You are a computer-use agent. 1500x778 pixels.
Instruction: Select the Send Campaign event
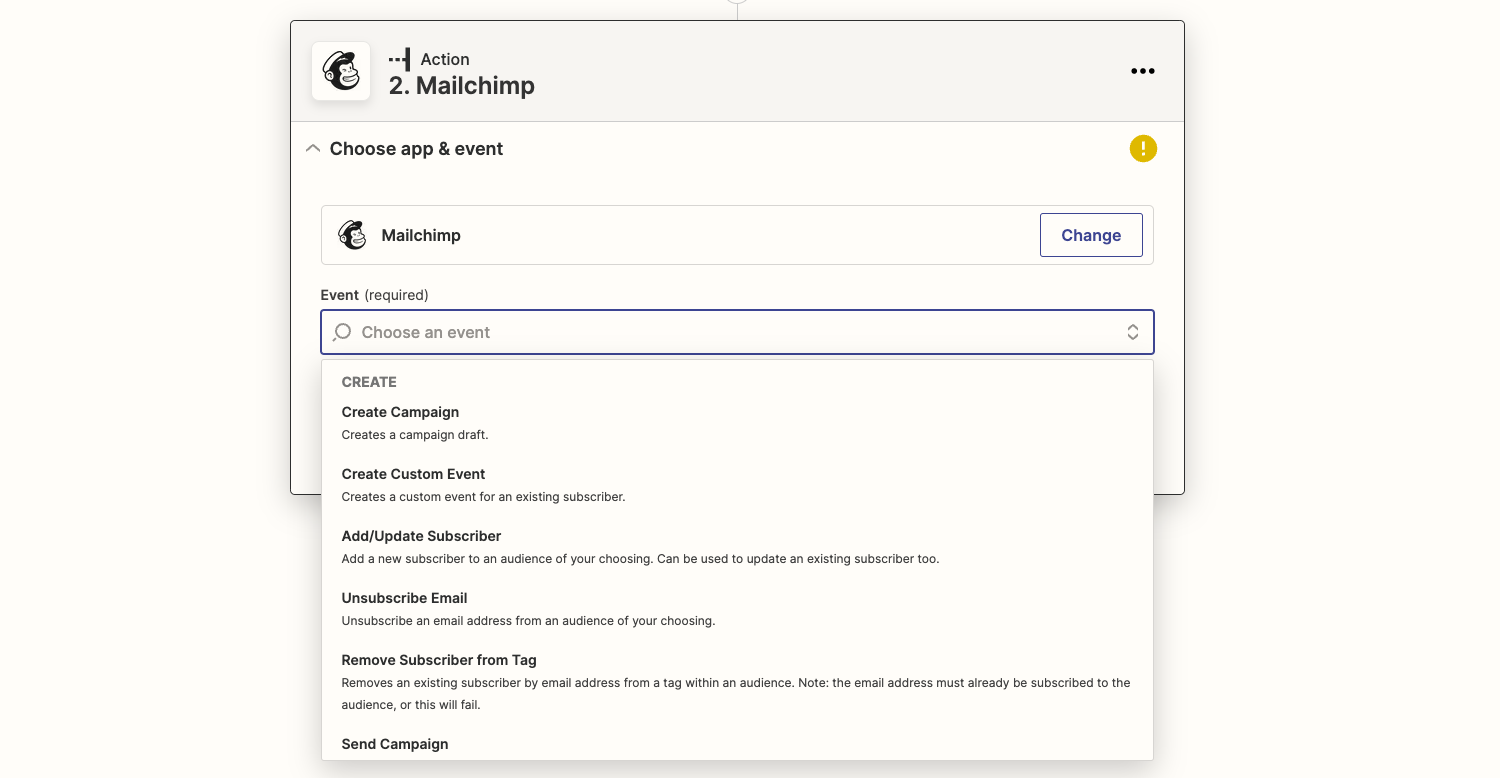pyautogui.click(x=394, y=744)
